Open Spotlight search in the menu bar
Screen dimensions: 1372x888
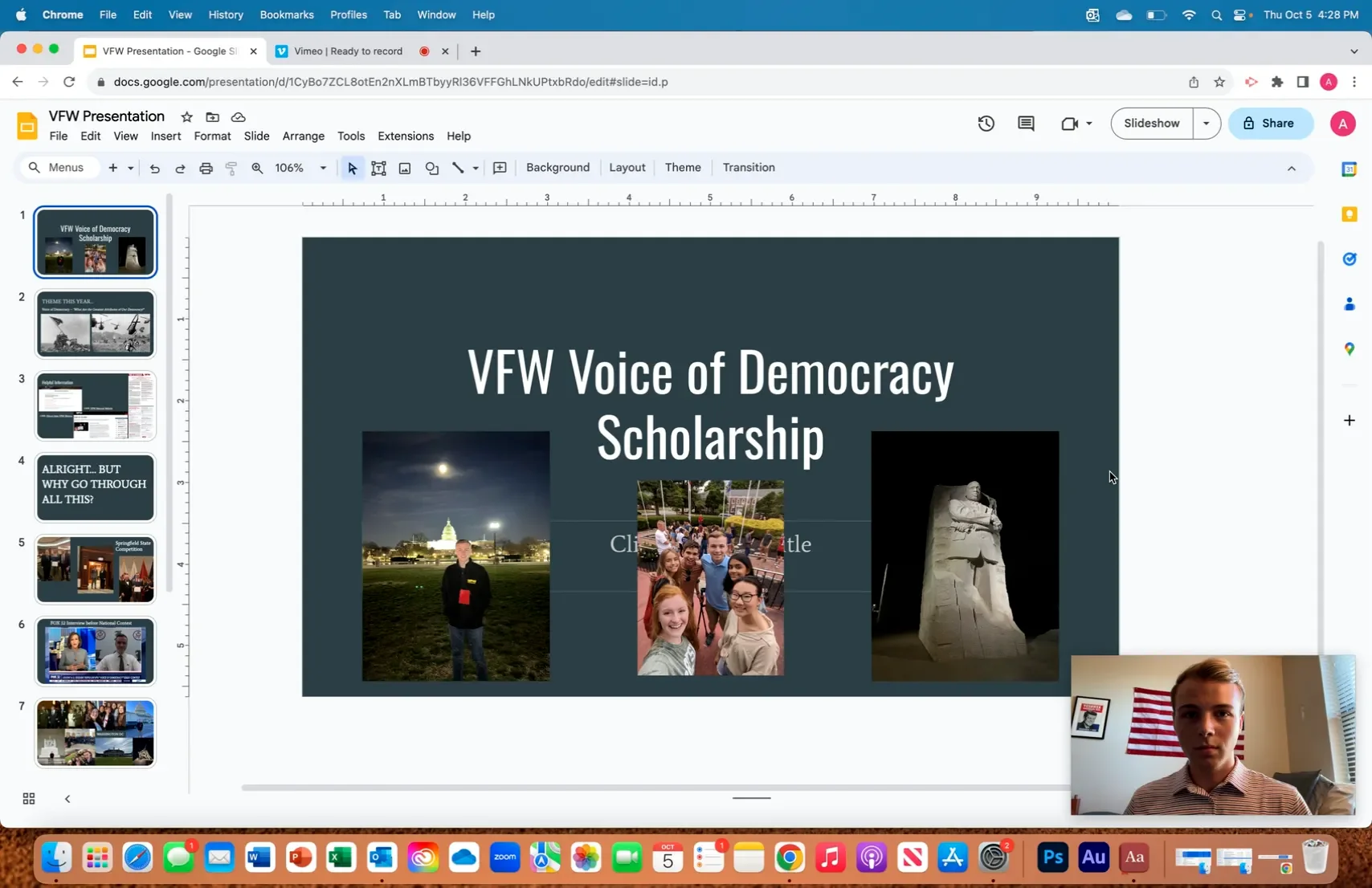1216,14
